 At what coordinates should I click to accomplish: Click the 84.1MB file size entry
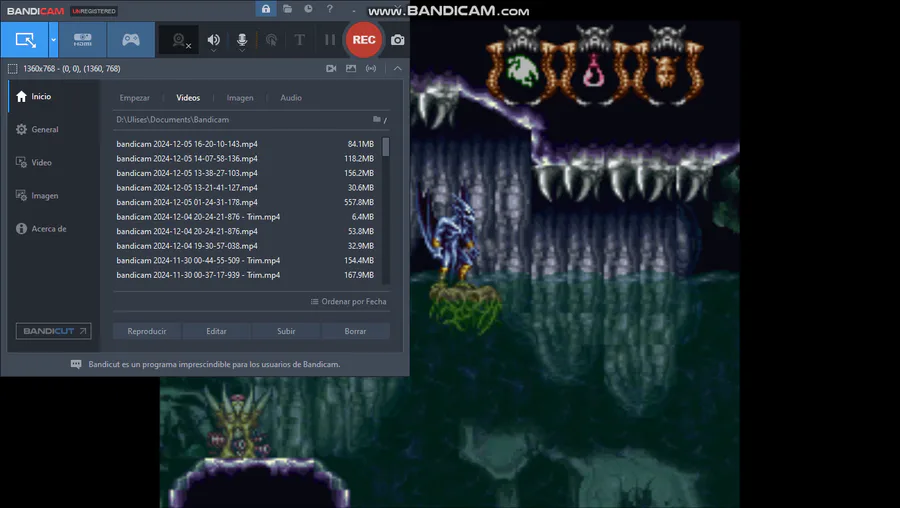360,144
